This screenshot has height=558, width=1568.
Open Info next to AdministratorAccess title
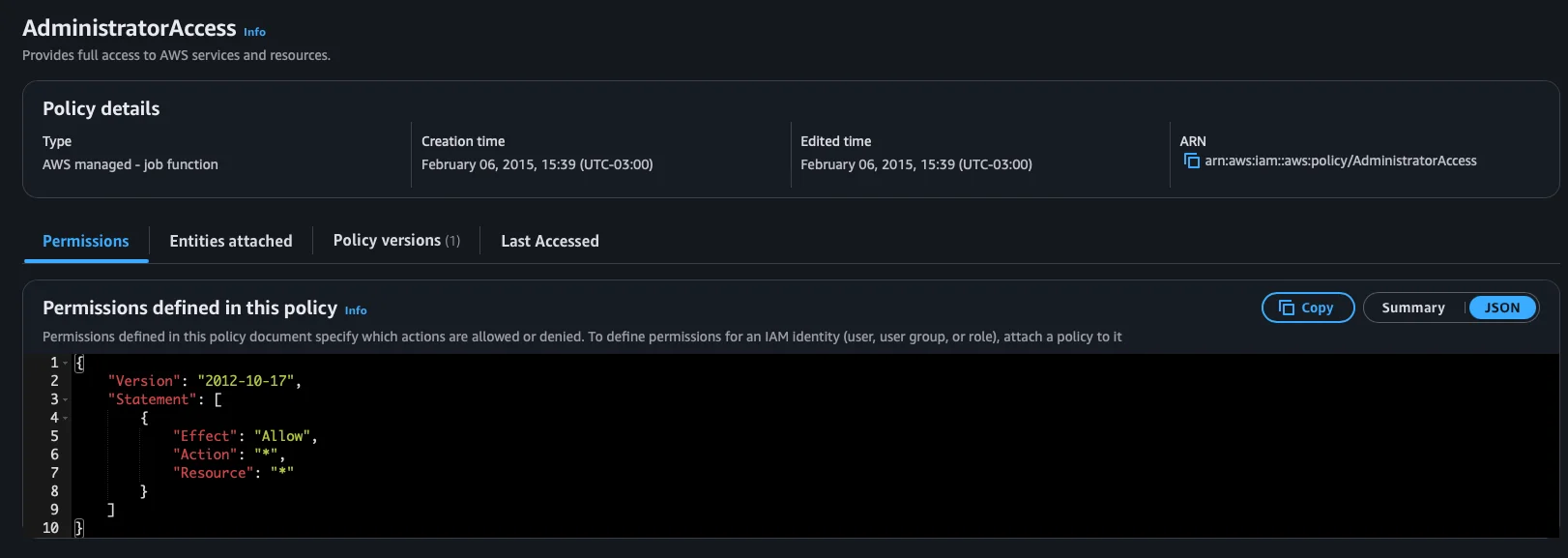tap(254, 32)
